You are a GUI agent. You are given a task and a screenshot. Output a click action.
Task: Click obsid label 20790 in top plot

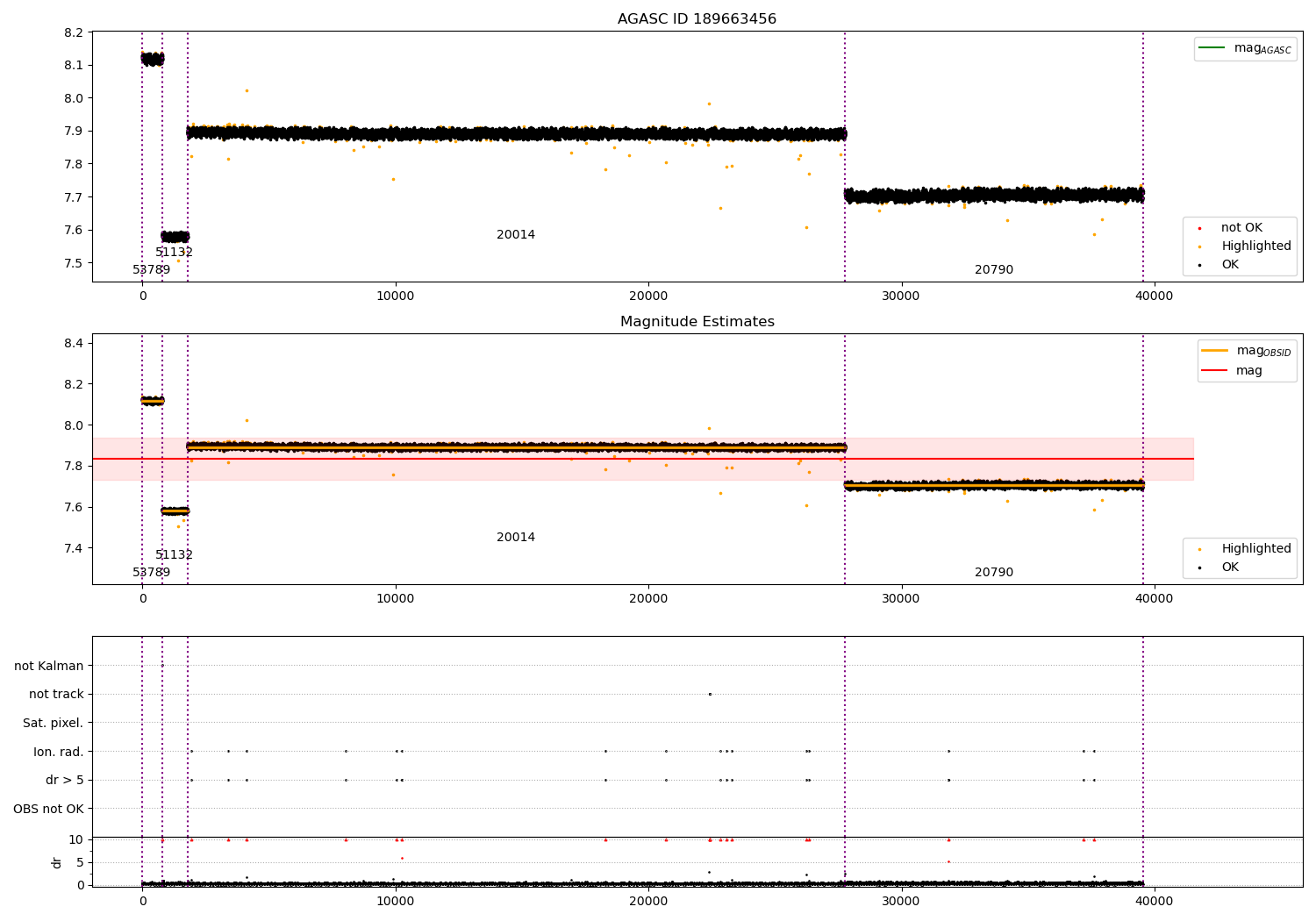click(994, 270)
